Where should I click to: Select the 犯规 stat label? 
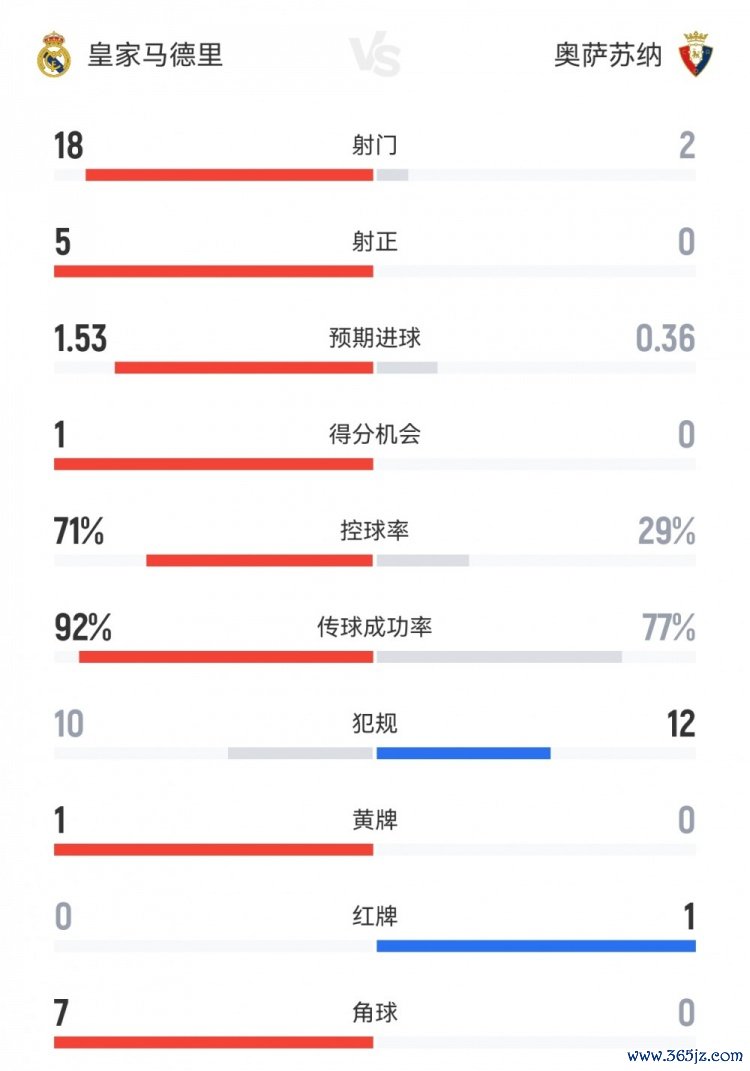(375, 723)
